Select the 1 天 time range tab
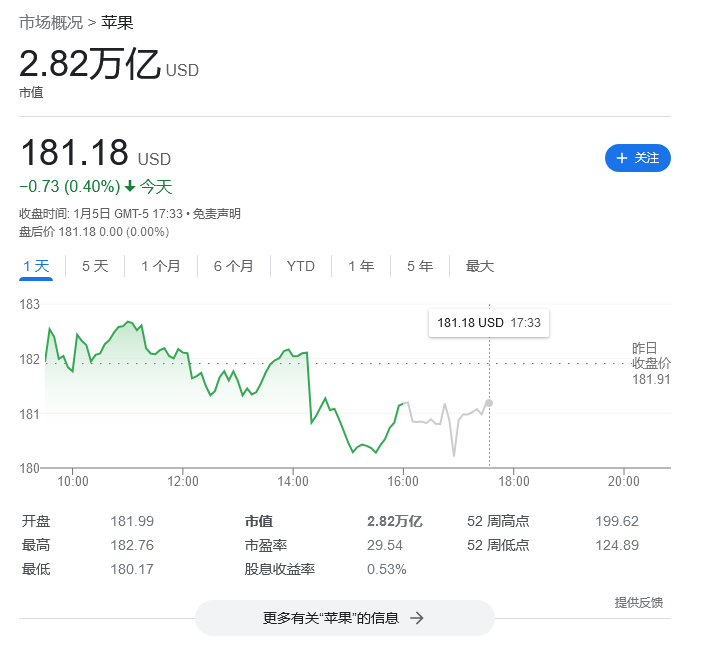Viewport: 706px width, 659px height. [36, 266]
